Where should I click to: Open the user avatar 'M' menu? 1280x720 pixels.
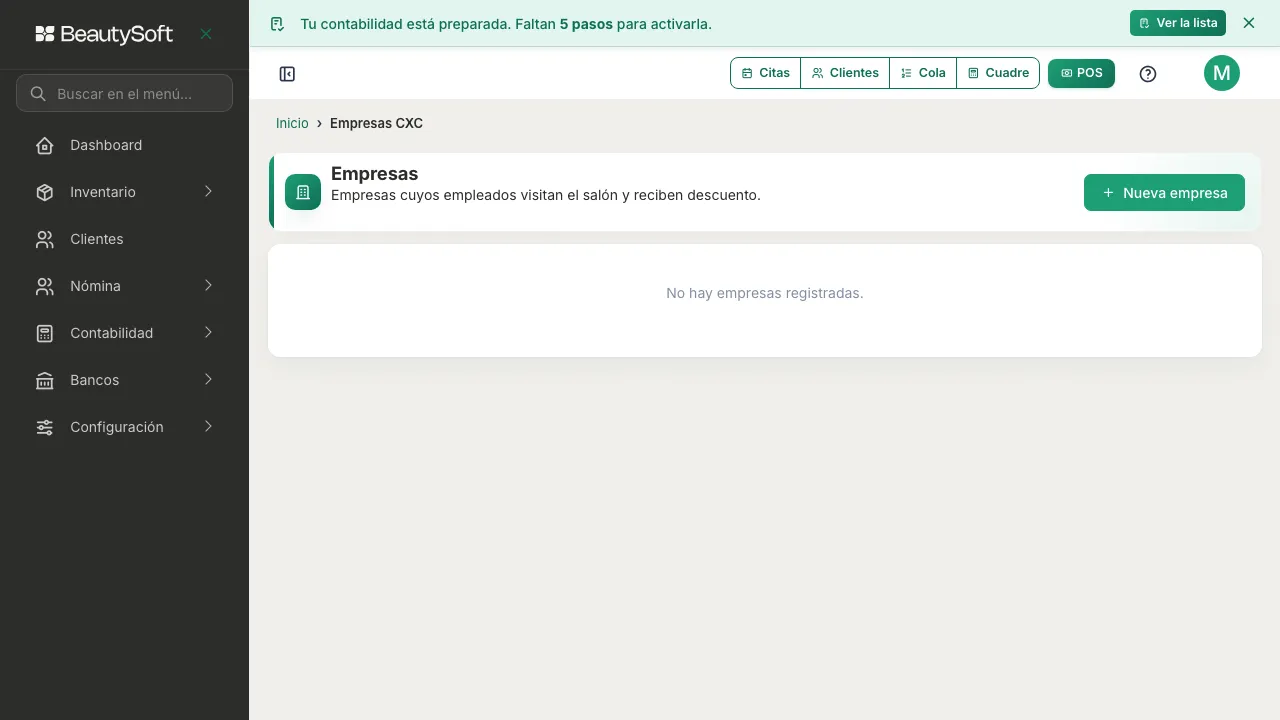click(1222, 73)
